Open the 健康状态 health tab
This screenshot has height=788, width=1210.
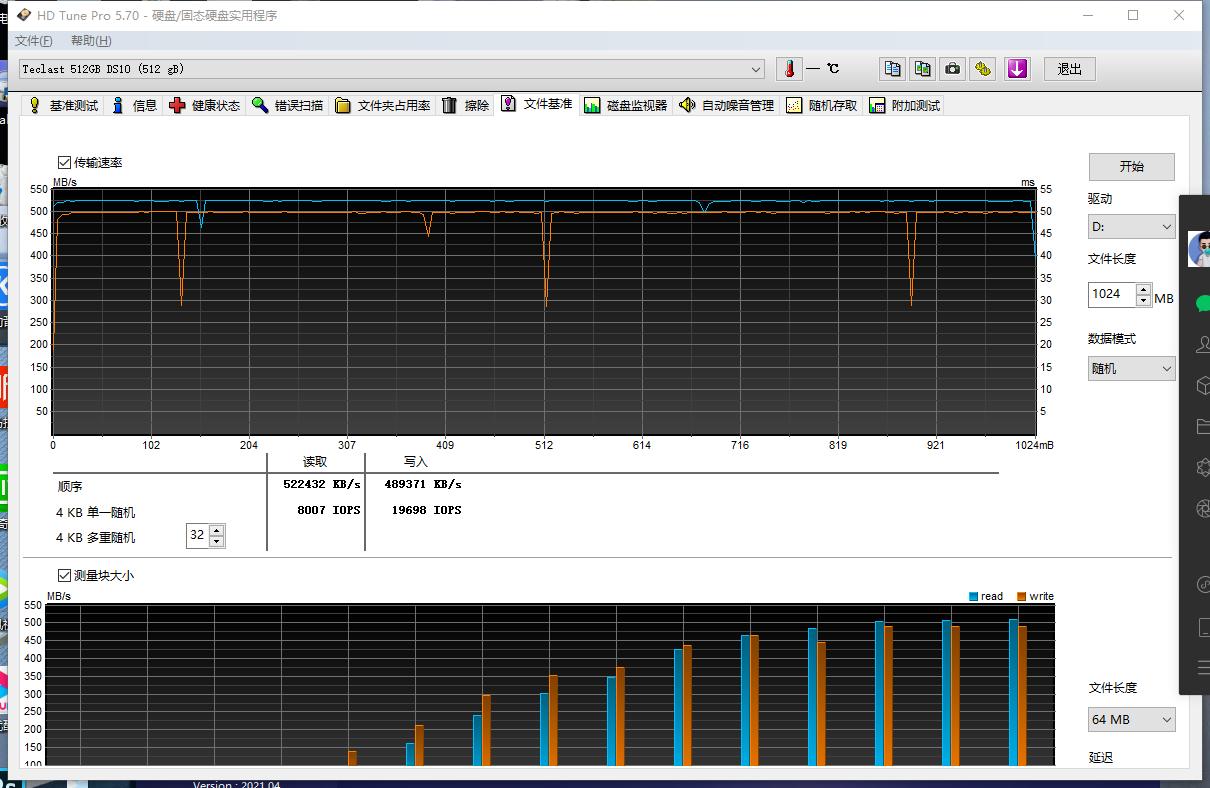(205, 105)
